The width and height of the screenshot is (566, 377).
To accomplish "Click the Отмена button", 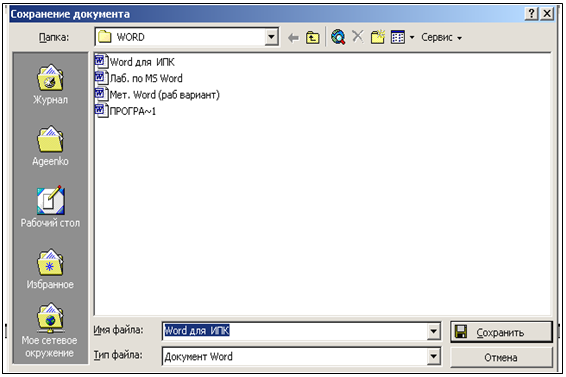I will click(501, 358).
